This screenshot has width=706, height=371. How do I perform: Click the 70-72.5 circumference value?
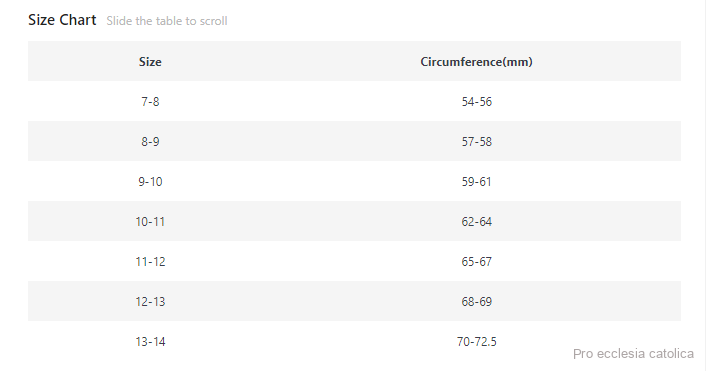pos(476,341)
